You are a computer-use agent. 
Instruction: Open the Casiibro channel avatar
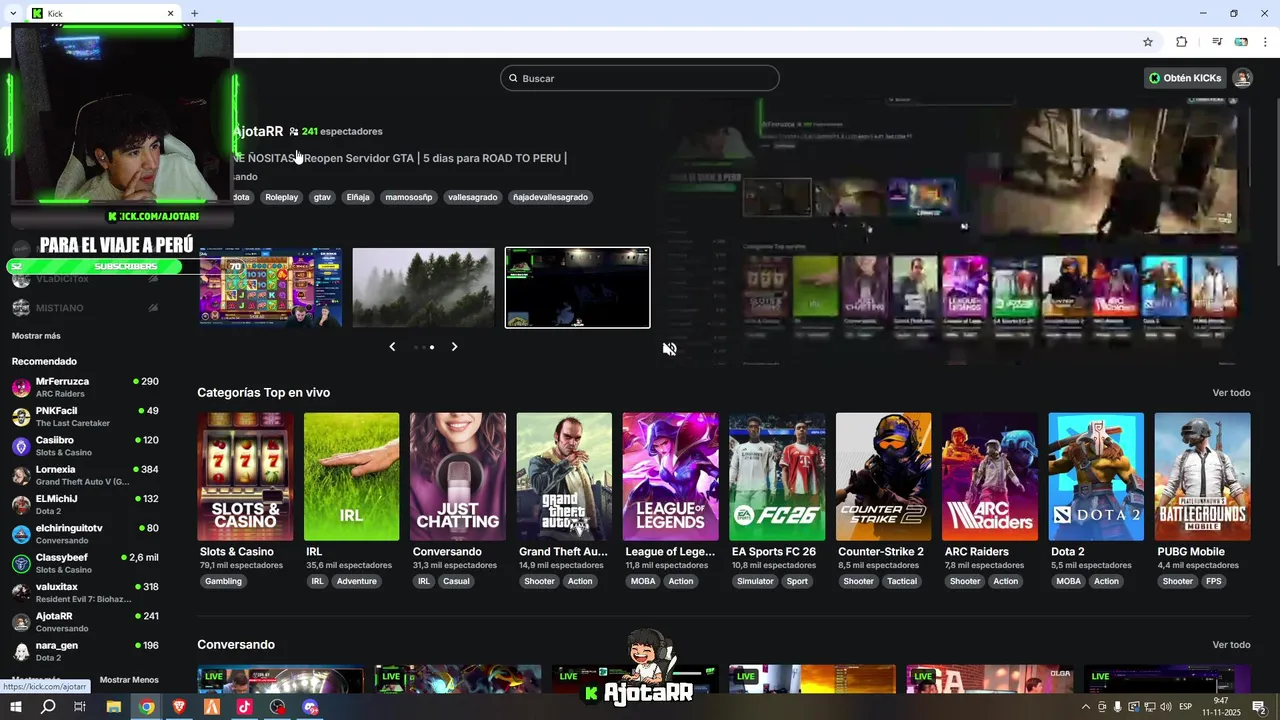[21, 446]
